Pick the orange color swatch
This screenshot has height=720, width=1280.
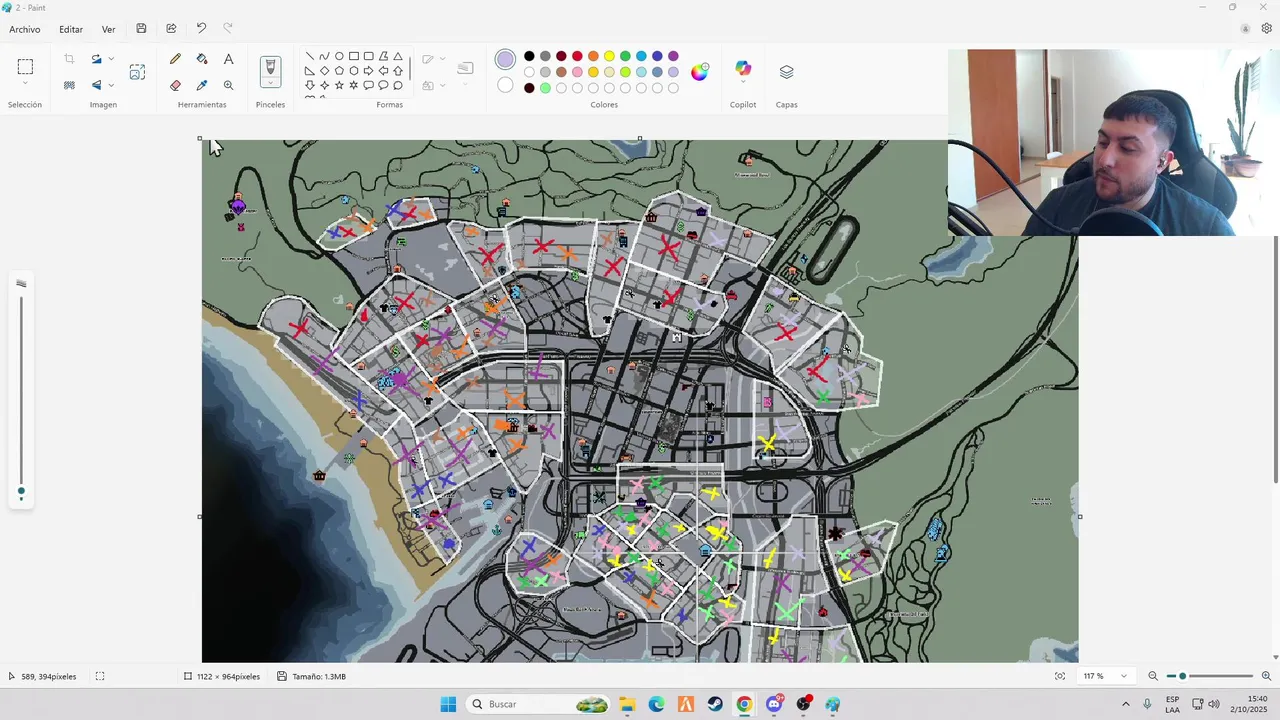click(593, 56)
